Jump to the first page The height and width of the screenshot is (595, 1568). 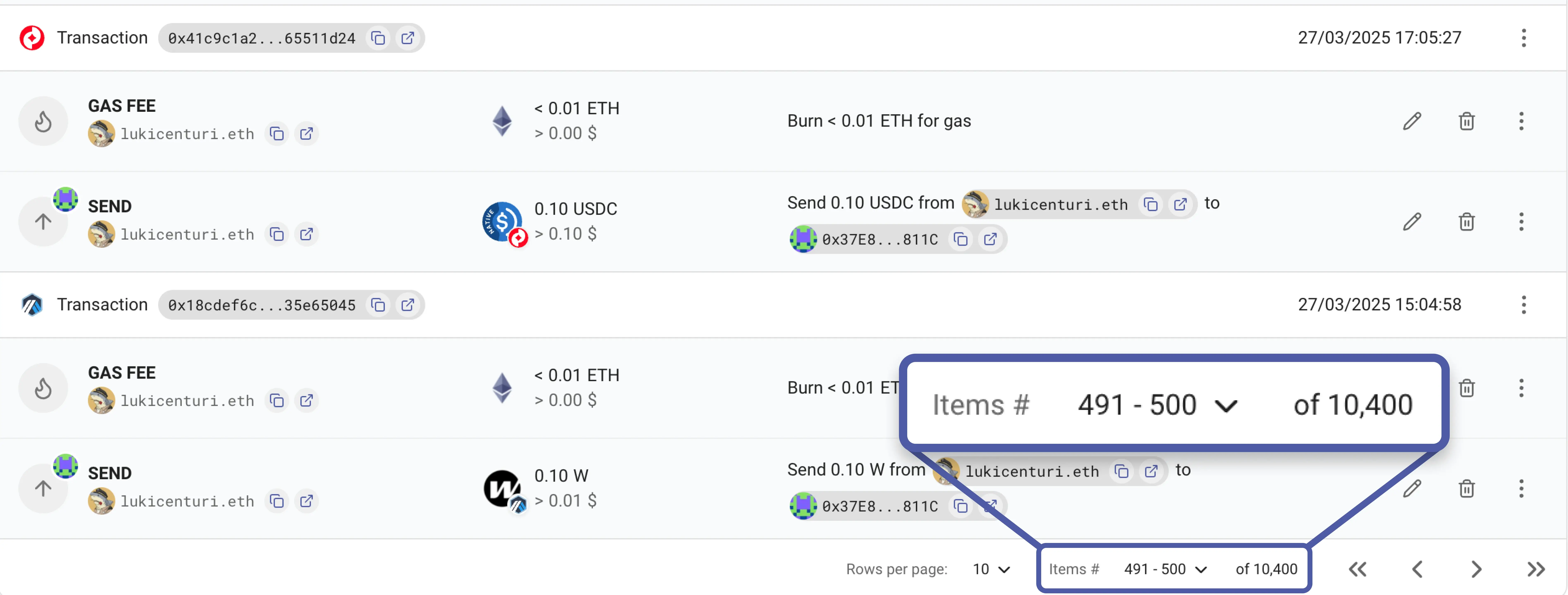pos(1357,569)
